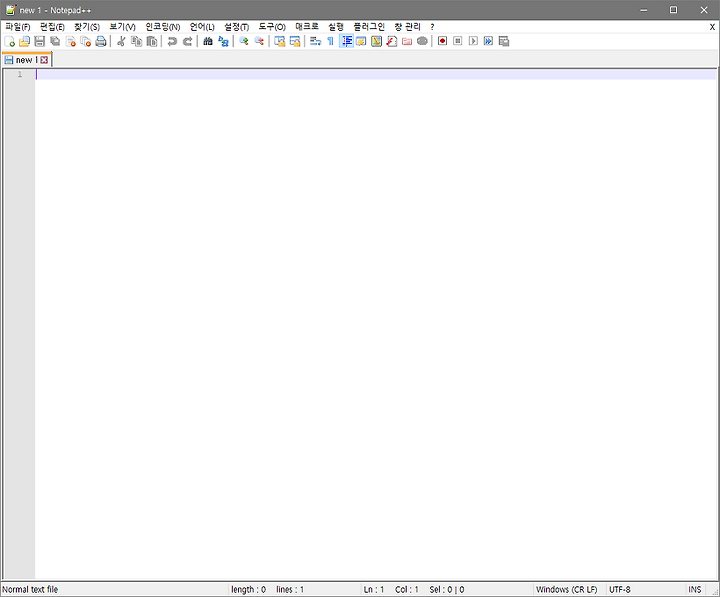Click the lines : 1 status text

[290, 589]
